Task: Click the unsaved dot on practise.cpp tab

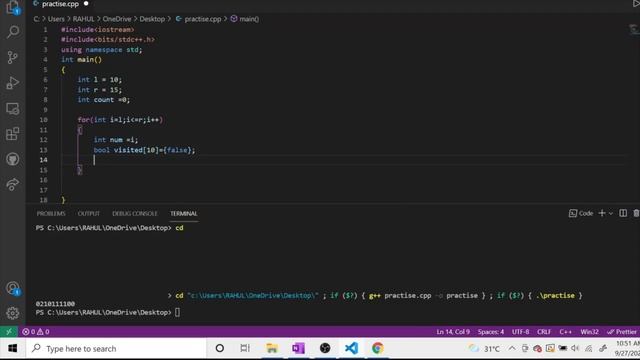Action: [86, 4]
